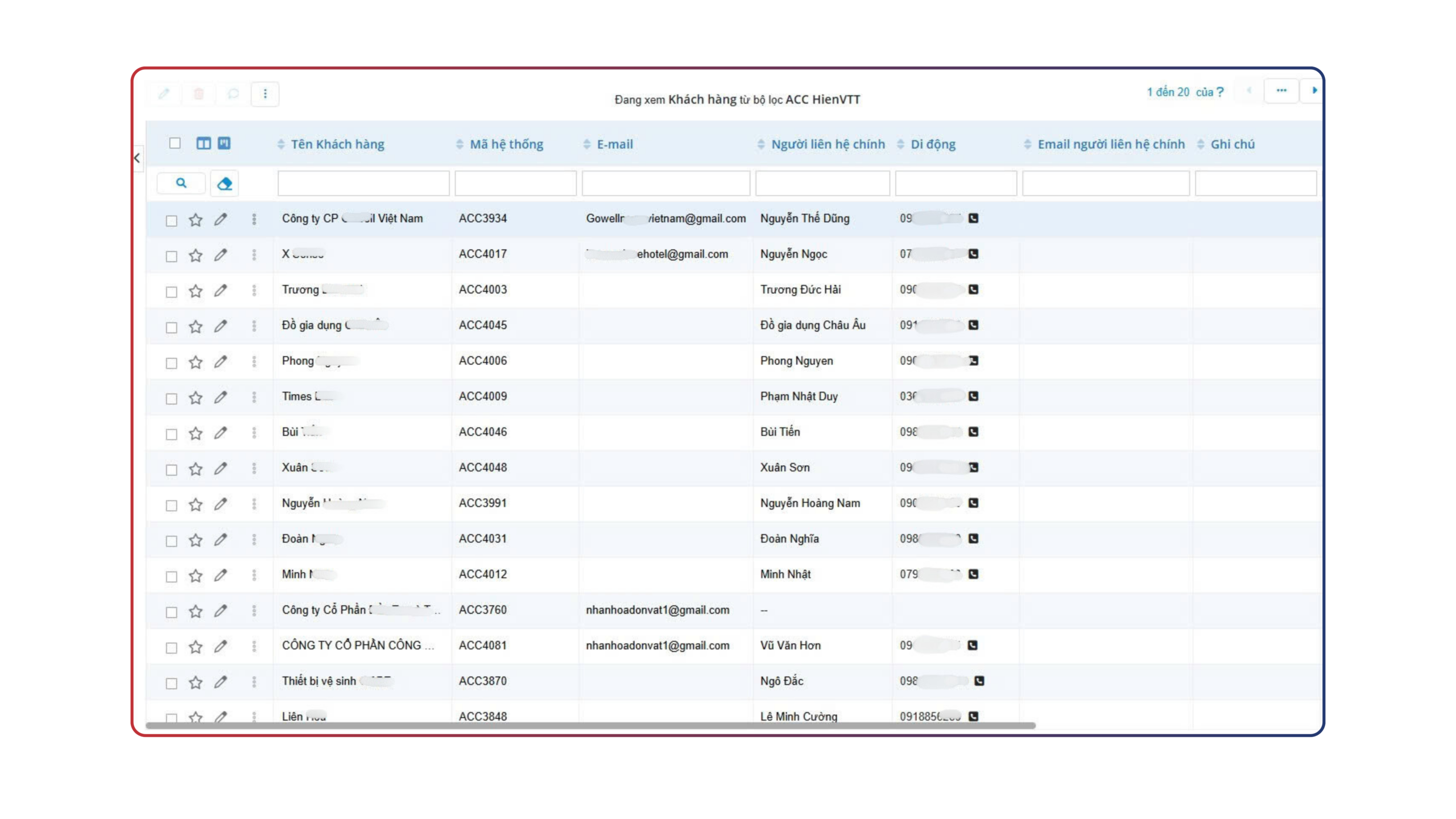Star the Phong Nguyen customer row
The image size is (1456, 819).
point(196,362)
